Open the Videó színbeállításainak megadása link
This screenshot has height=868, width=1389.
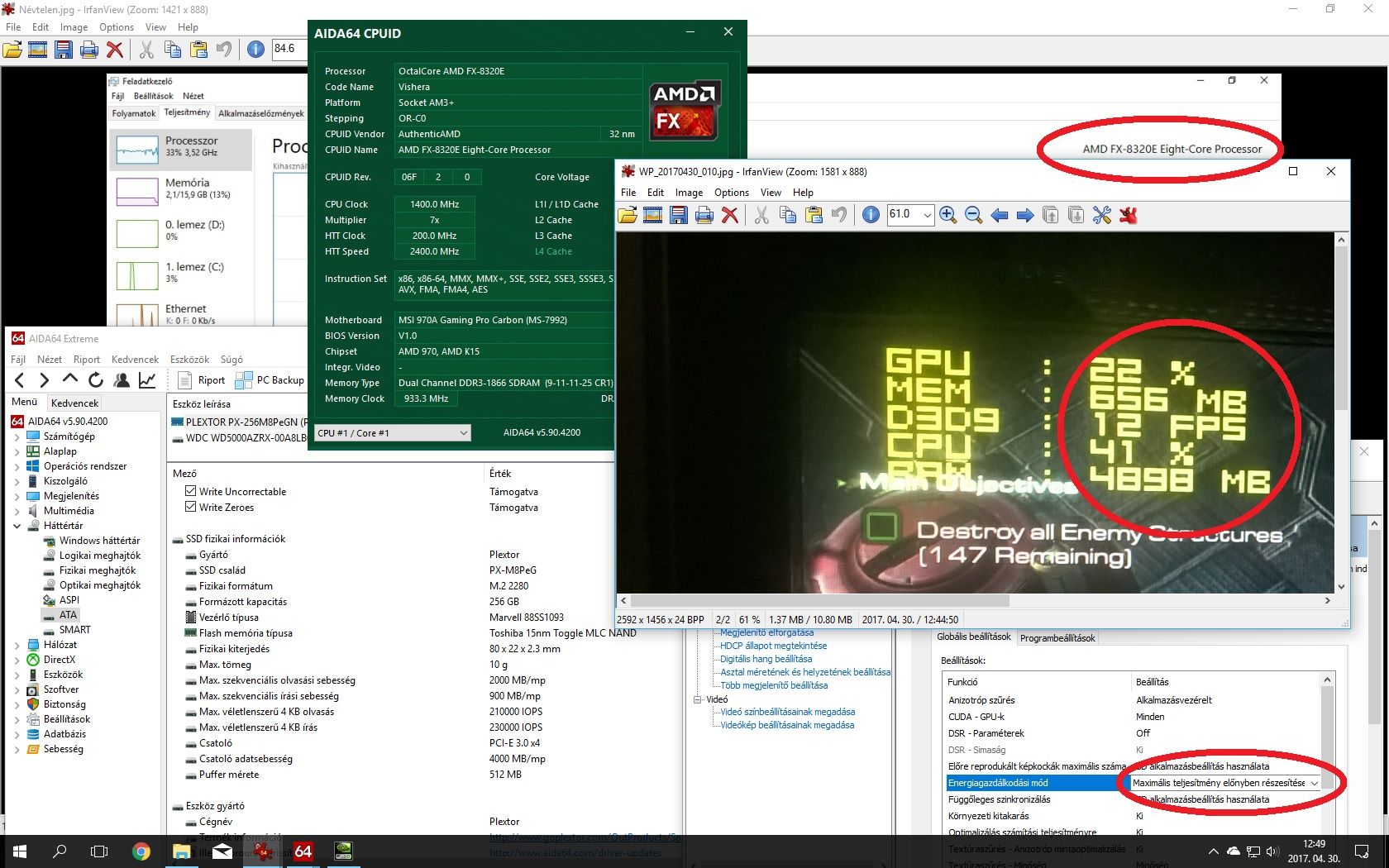pos(787,712)
